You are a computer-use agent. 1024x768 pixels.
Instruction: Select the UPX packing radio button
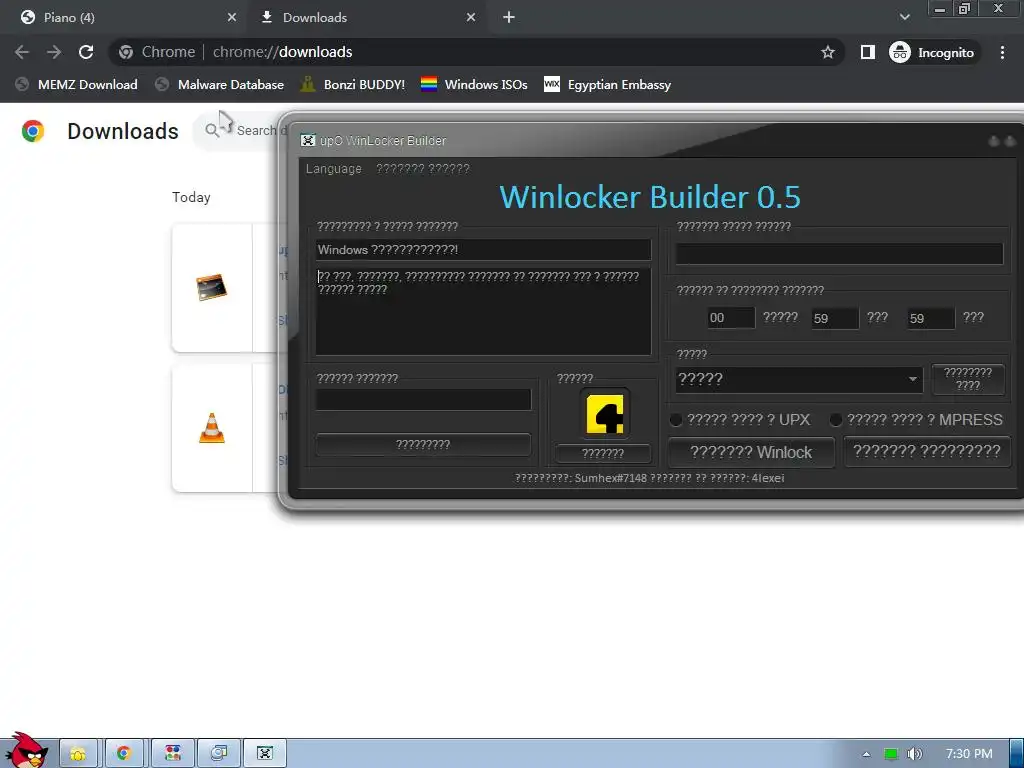click(x=676, y=420)
